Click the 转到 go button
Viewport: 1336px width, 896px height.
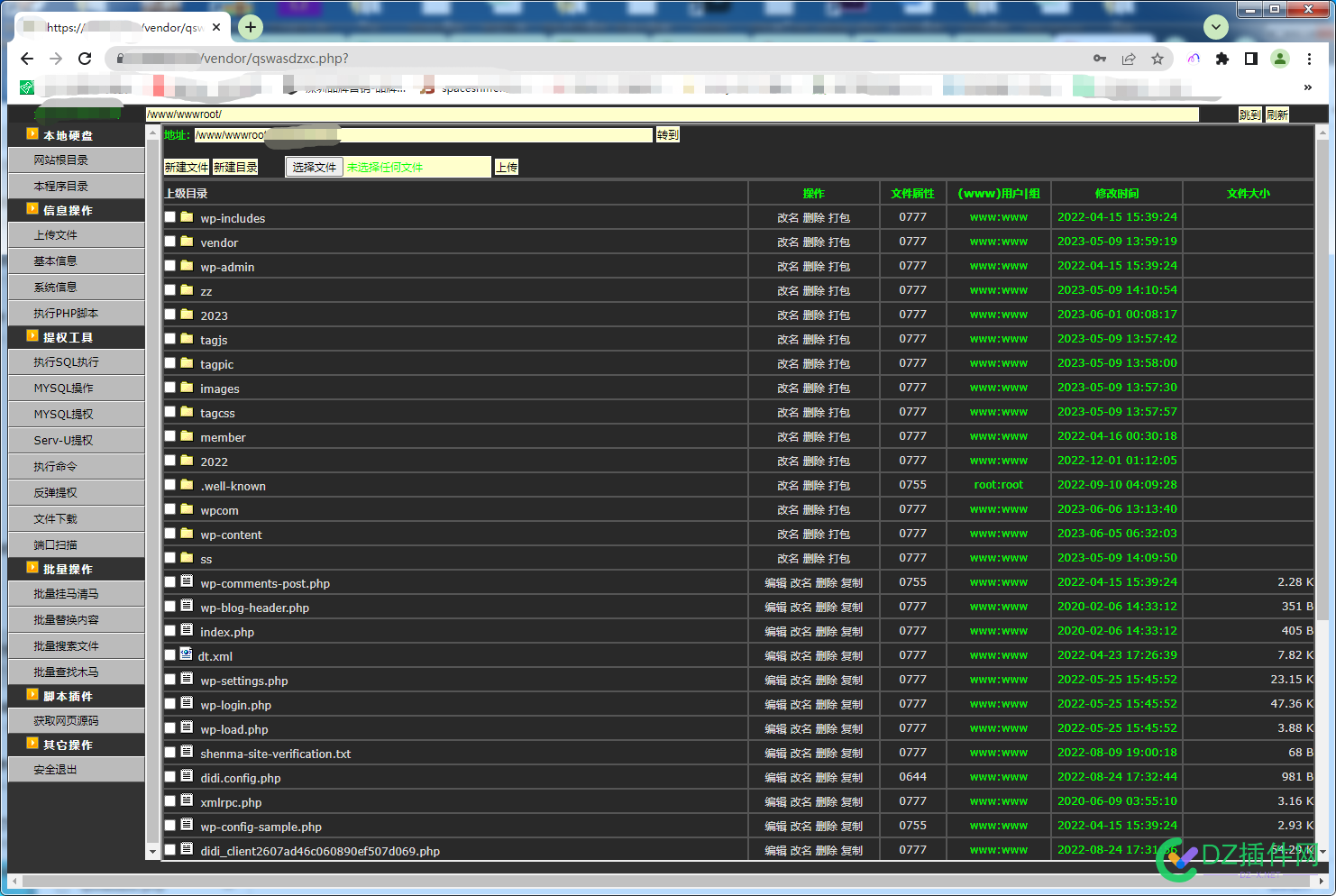(x=668, y=134)
